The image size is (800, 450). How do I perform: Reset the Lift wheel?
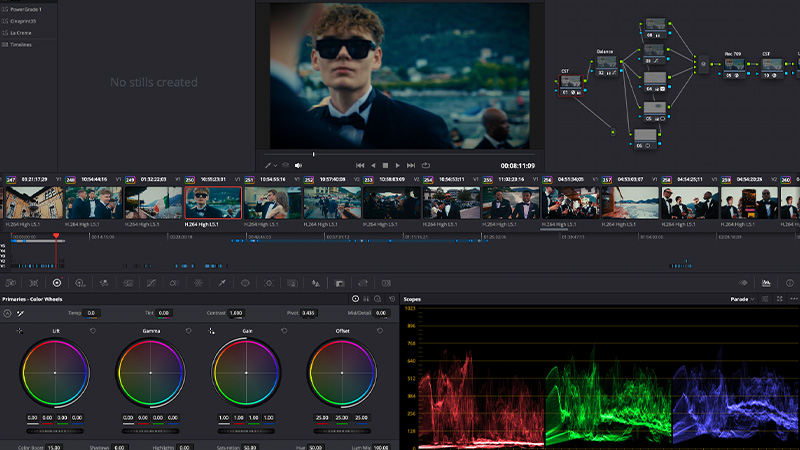click(x=93, y=331)
